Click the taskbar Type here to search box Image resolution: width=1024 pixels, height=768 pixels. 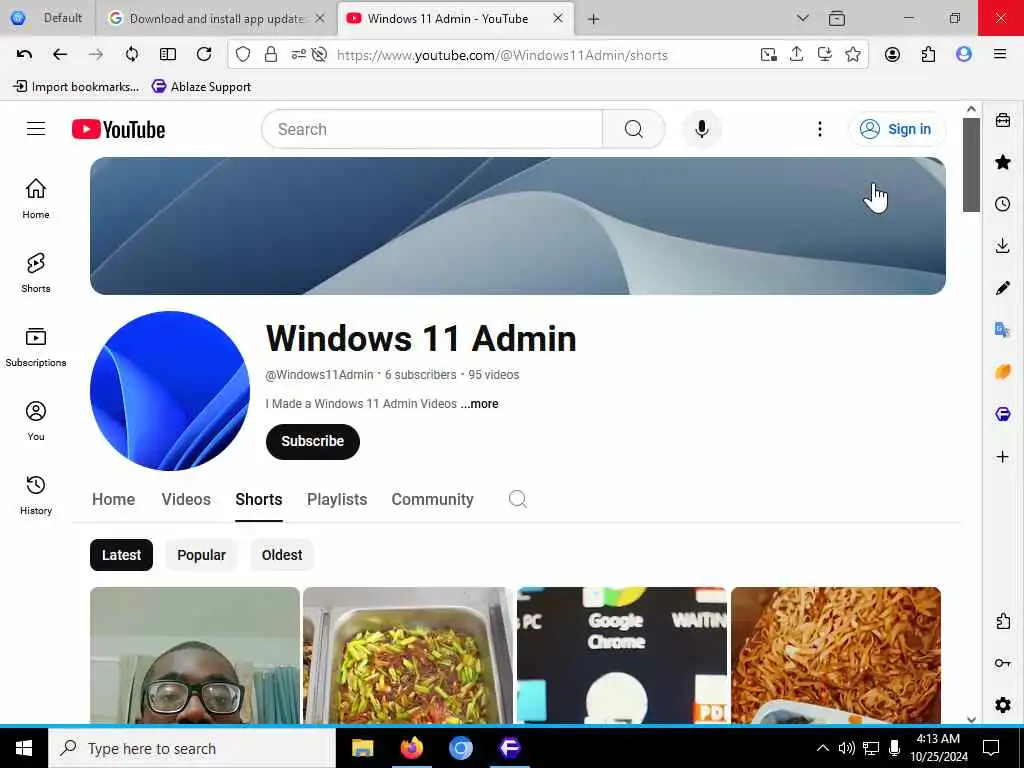192,748
